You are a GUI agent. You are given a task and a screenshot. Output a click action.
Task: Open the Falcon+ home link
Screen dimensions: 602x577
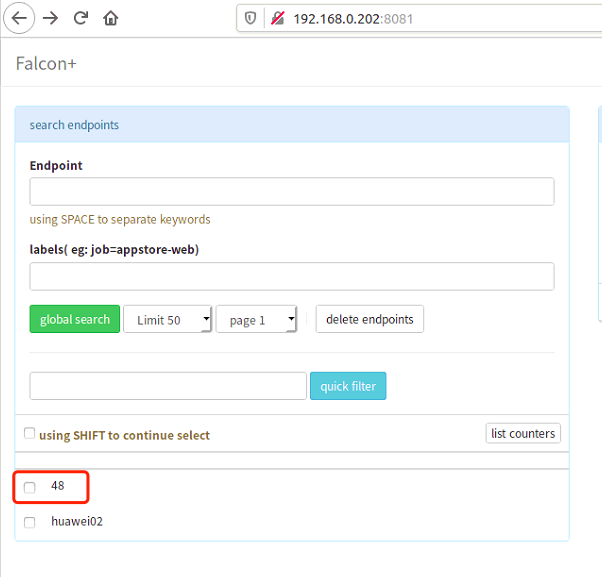pyautogui.click(x=46, y=64)
